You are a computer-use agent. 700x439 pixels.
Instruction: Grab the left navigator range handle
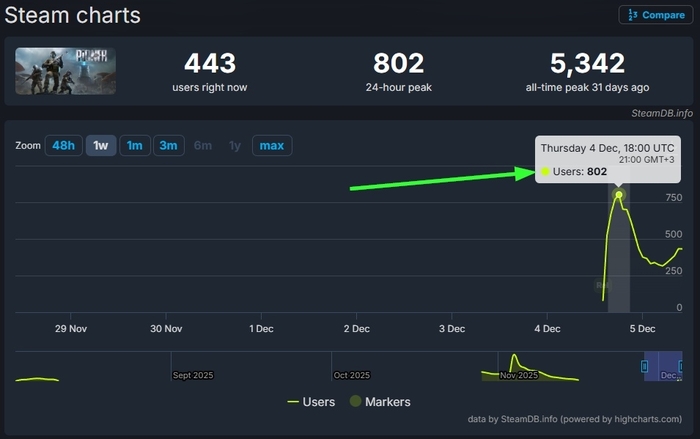644,367
